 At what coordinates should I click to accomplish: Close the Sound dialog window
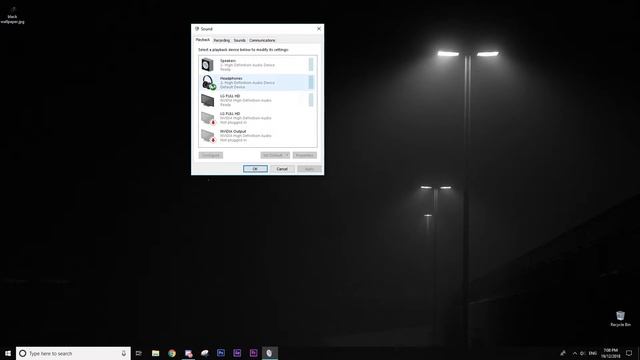click(319, 29)
